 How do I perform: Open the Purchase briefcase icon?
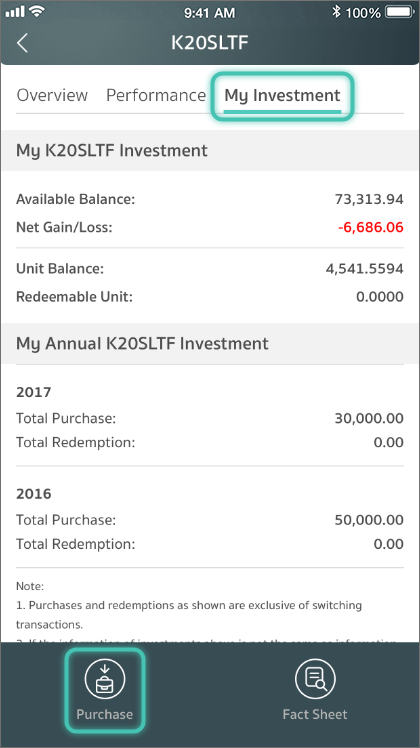(x=105, y=678)
